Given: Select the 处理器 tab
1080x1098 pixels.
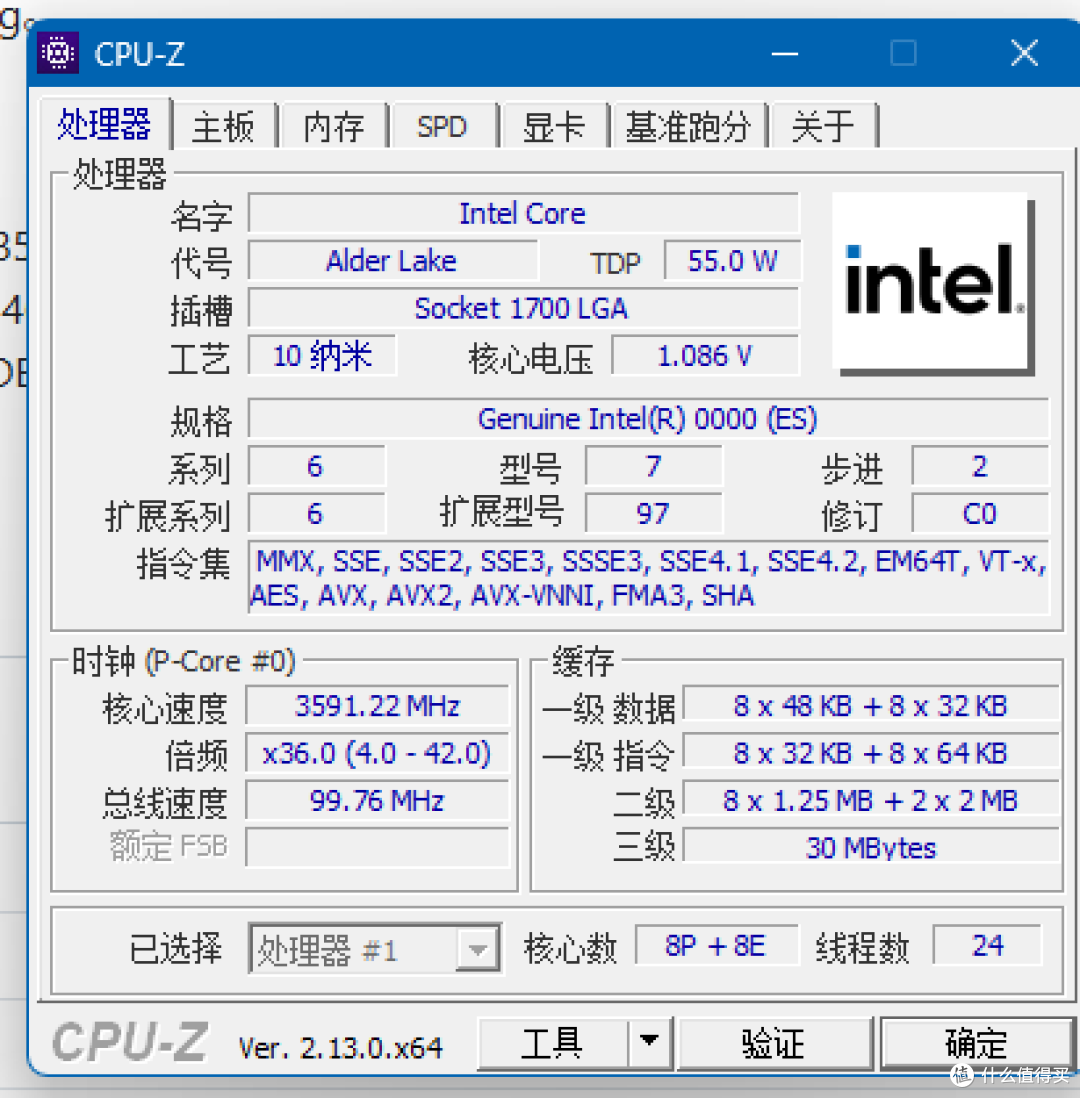Looking at the screenshot, I should tap(104, 124).
